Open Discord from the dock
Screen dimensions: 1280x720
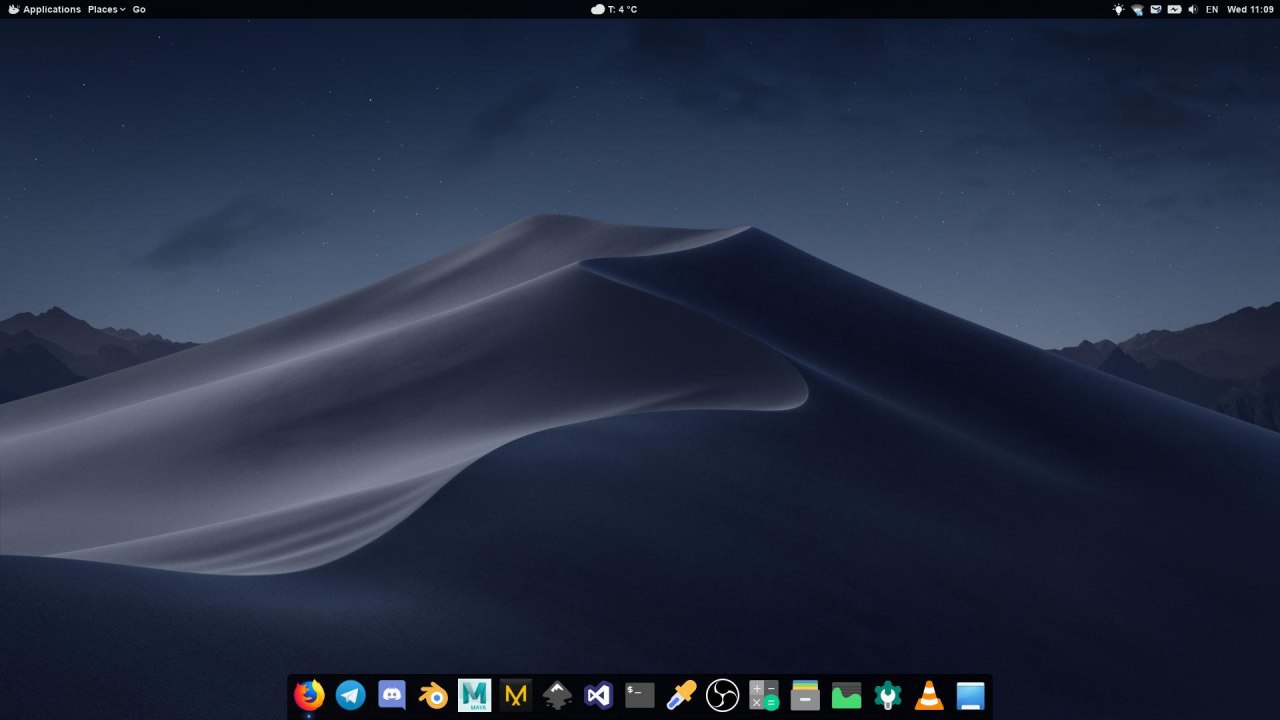click(x=392, y=694)
